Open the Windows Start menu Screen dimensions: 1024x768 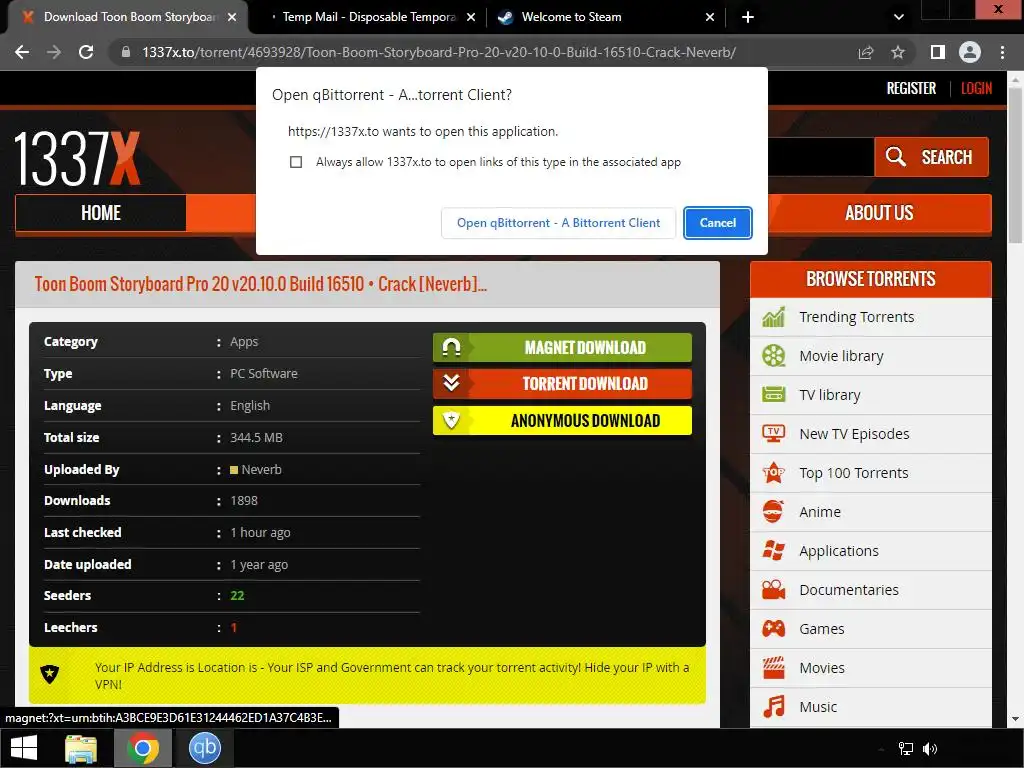tap(24, 748)
